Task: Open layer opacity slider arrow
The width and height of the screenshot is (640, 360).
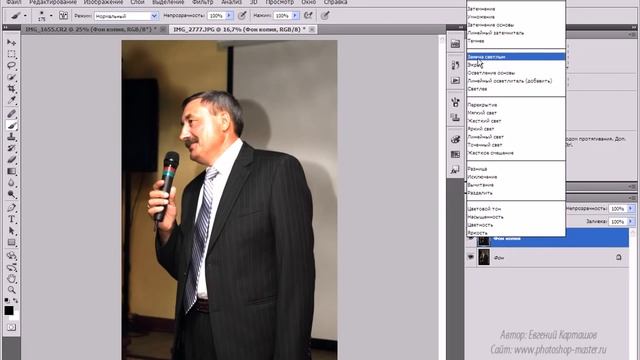Action: (631, 209)
